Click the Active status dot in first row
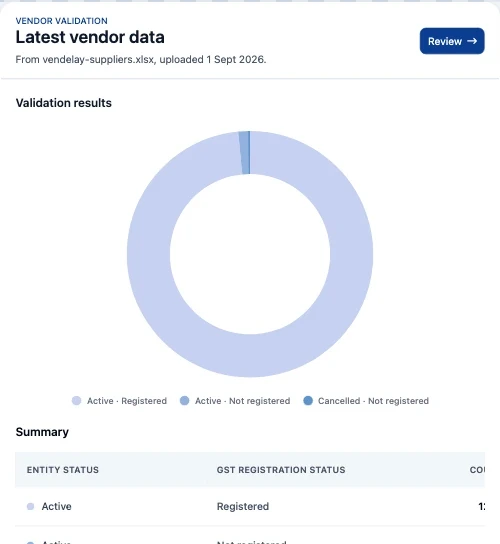500x544 pixels. 31,507
